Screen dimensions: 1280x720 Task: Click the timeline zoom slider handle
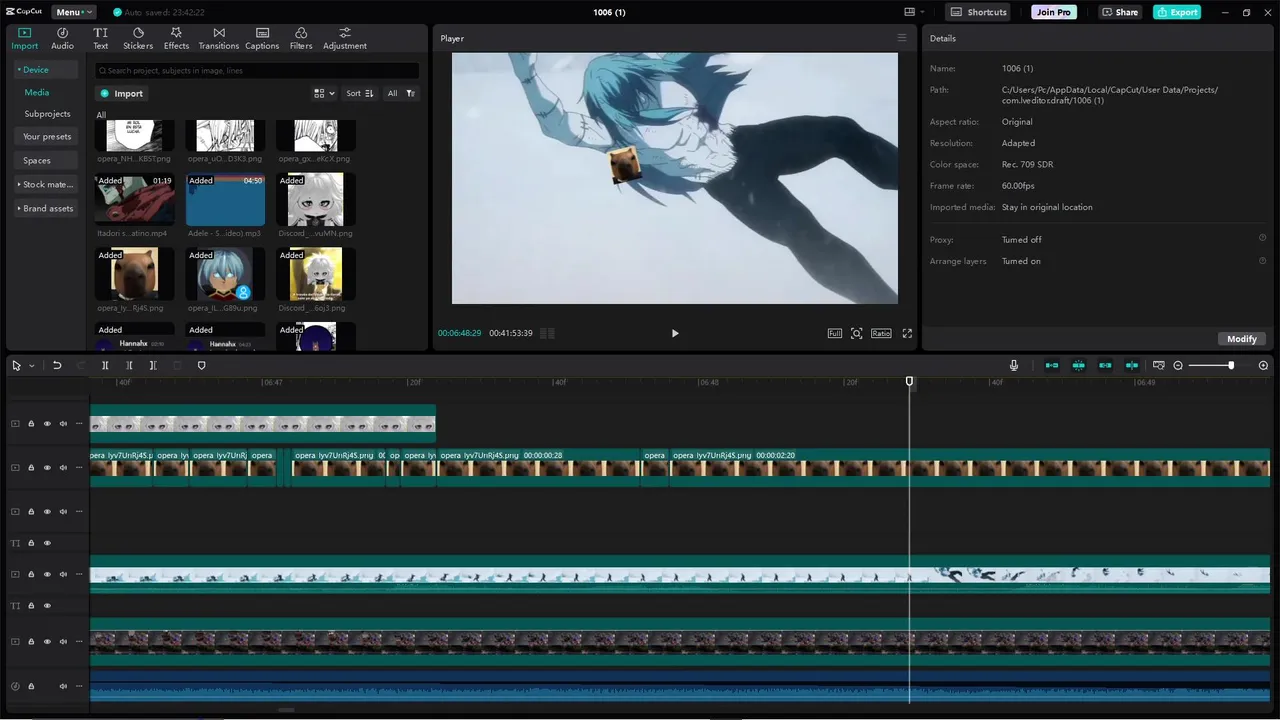1231,366
